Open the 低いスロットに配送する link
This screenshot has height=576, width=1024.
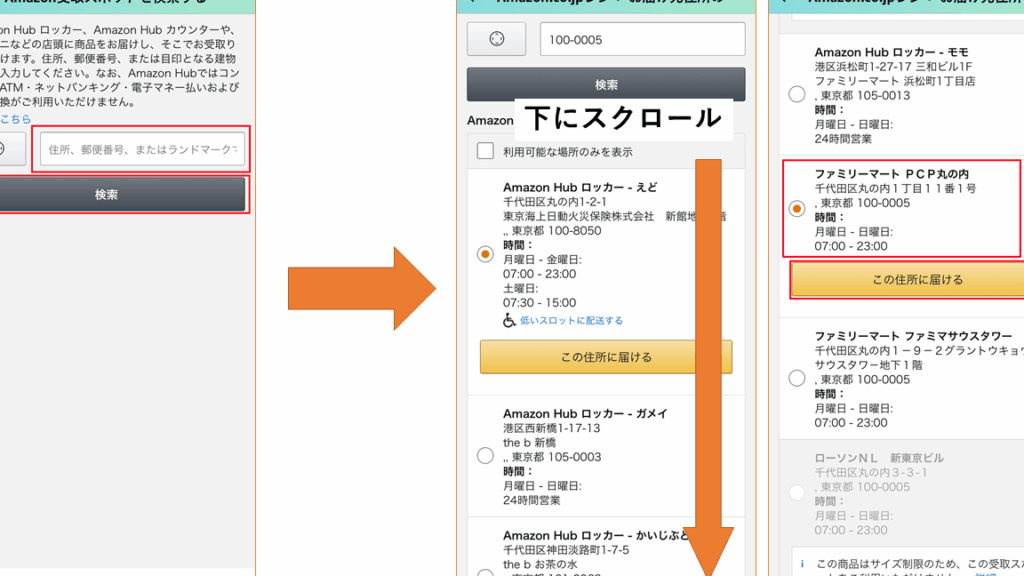(x=571, y=321)
